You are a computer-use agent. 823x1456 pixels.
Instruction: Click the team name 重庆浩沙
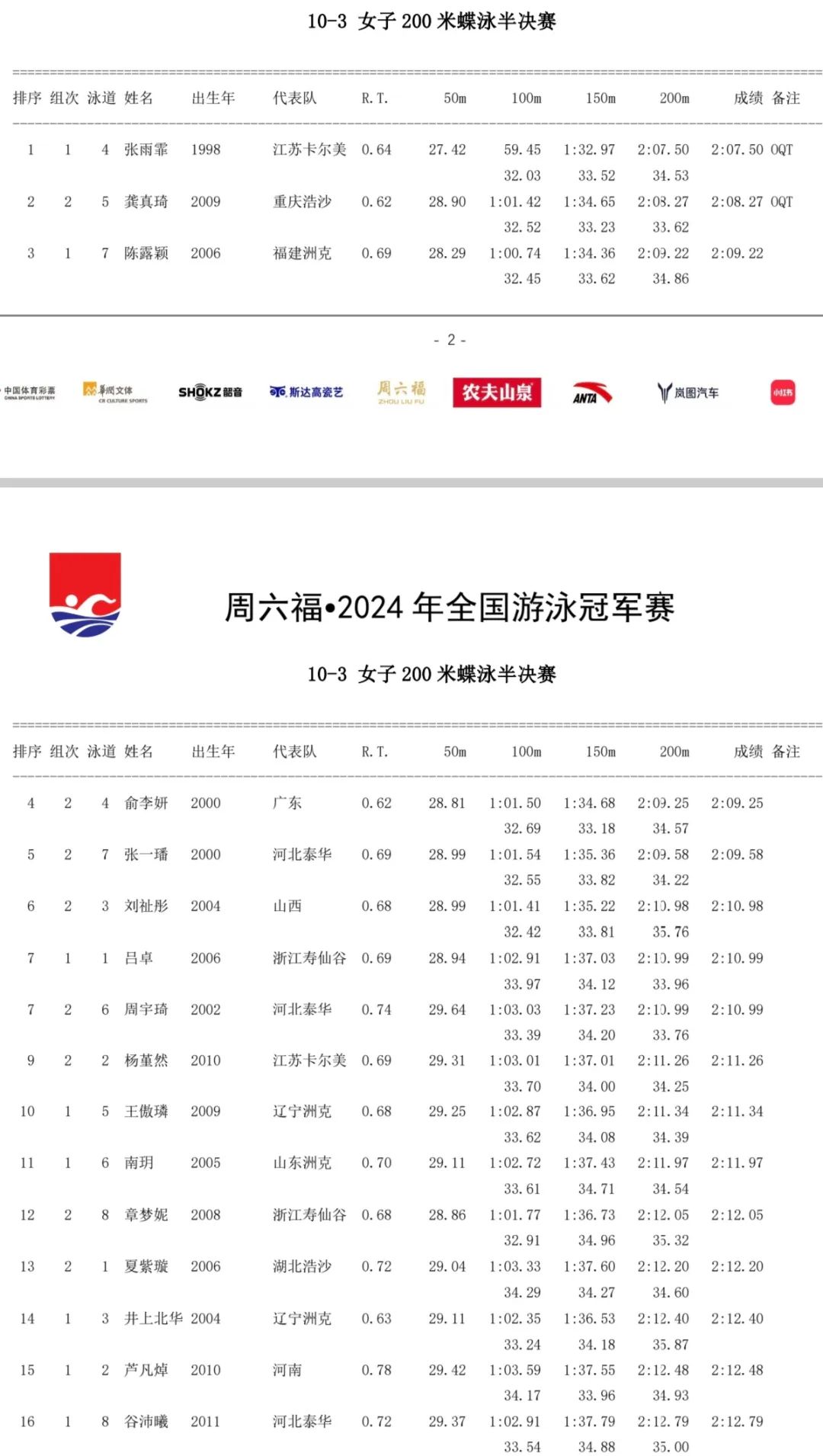point(303,201)
